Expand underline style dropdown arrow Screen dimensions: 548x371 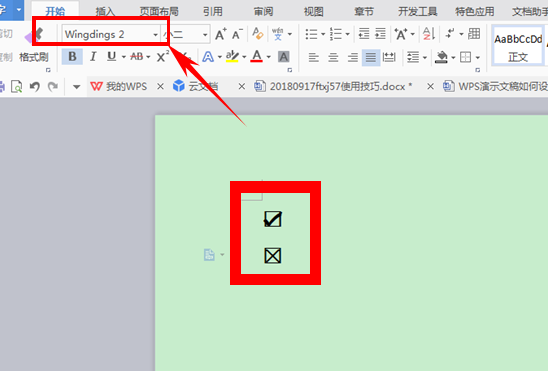tap(124, 57)
